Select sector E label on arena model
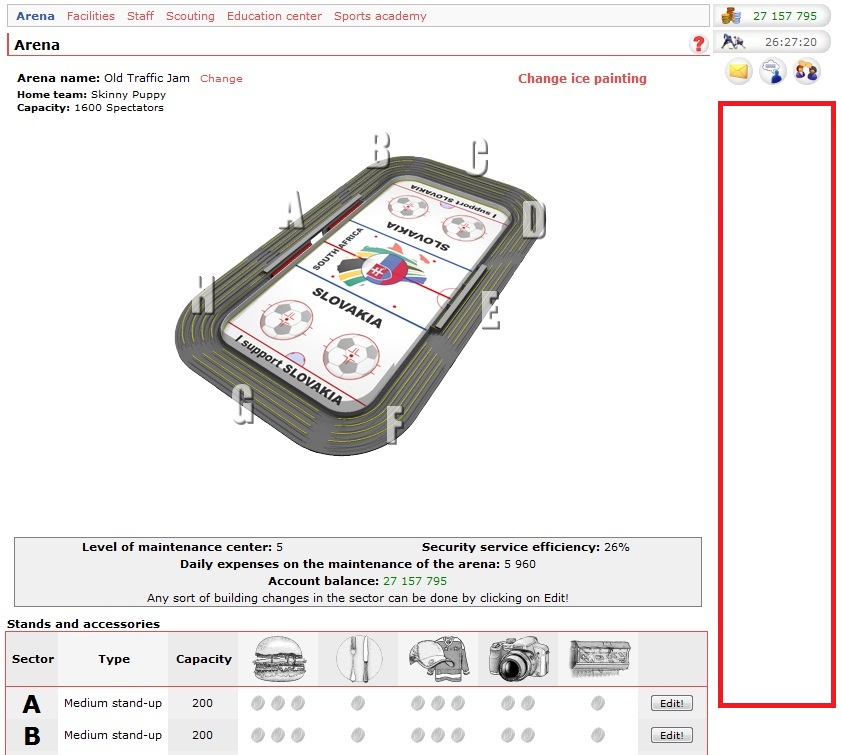The width and height of the screenshot is (841, 755). 491,310
